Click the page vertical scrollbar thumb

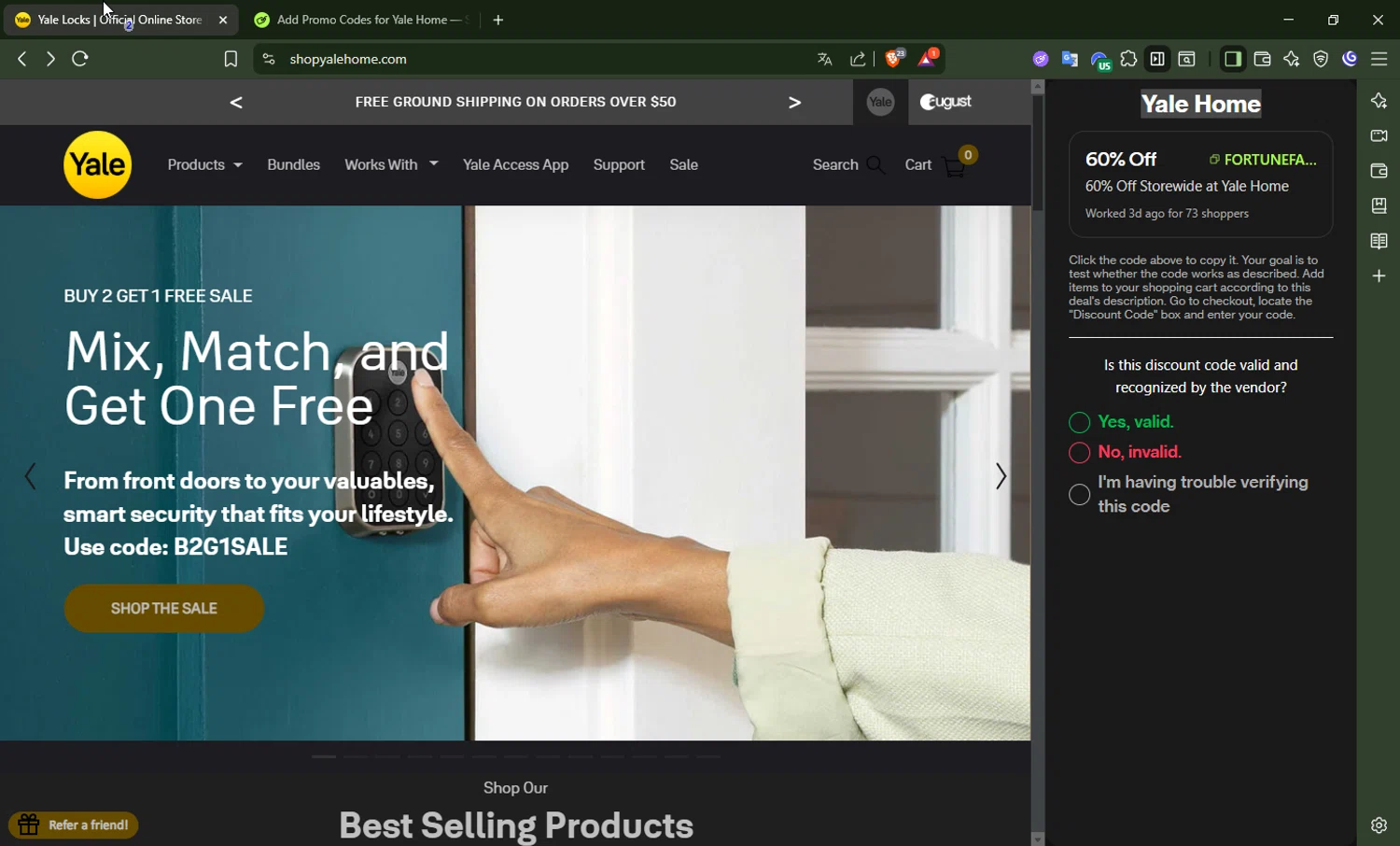(x=1037, y=152)
